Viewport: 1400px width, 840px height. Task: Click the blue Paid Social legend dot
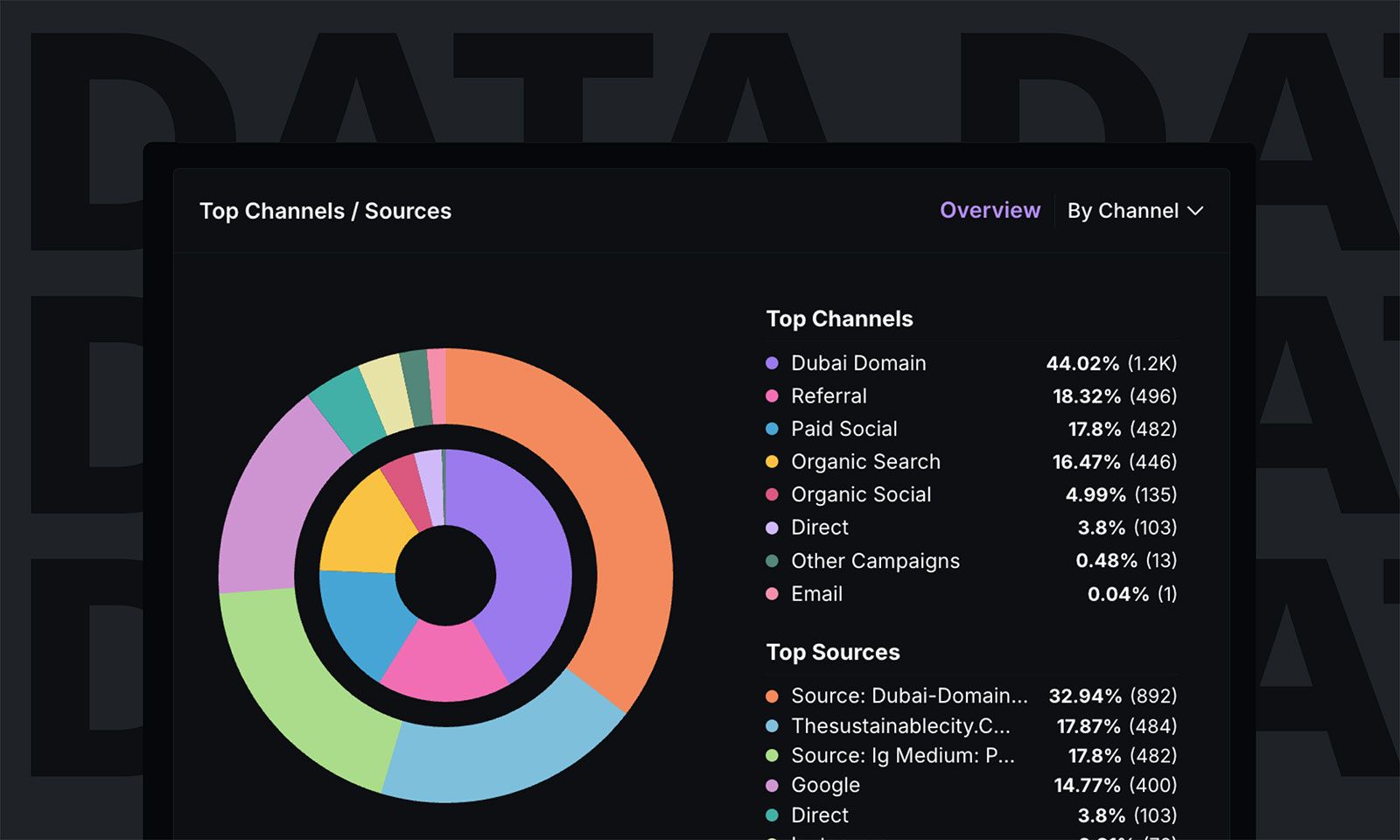(773, 429)
